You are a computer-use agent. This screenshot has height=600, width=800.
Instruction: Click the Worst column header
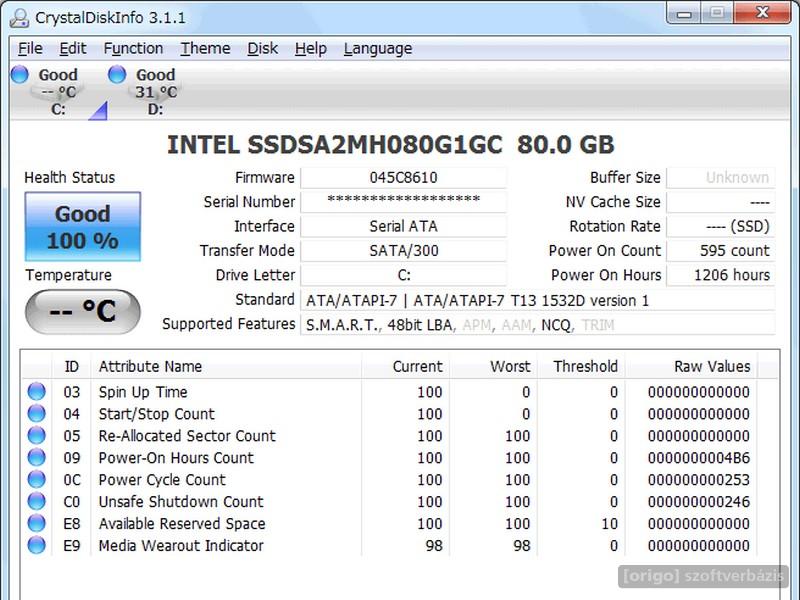tap(493, 366)
